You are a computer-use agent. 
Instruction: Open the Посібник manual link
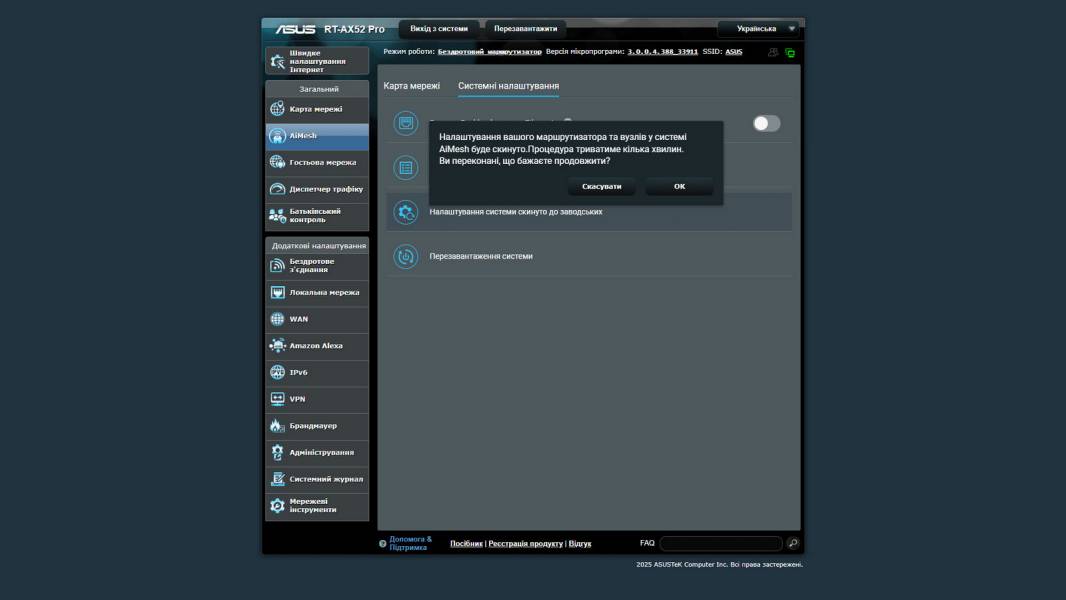pyautogui.click(x=466, y=544)
